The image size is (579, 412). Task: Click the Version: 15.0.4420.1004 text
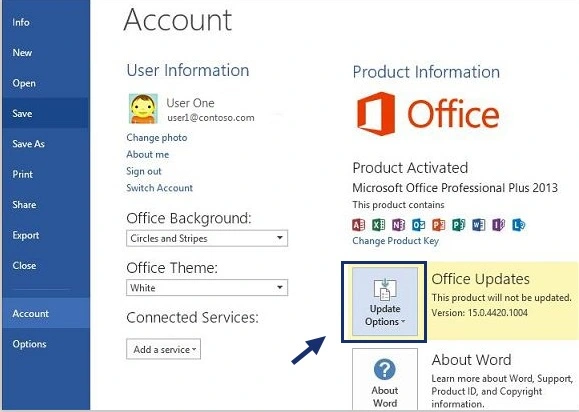479,313
